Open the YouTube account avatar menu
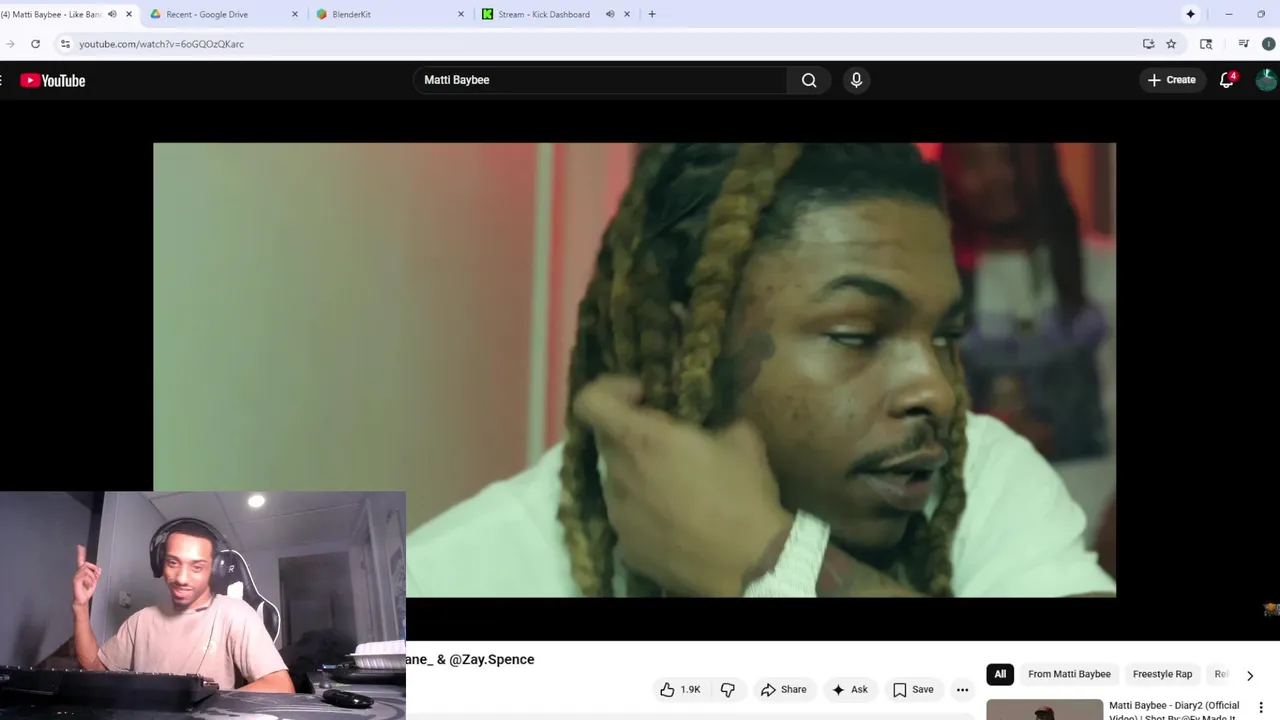Screen dimensions: 1280x720 pyautogui.click(x=1267, y=80)
